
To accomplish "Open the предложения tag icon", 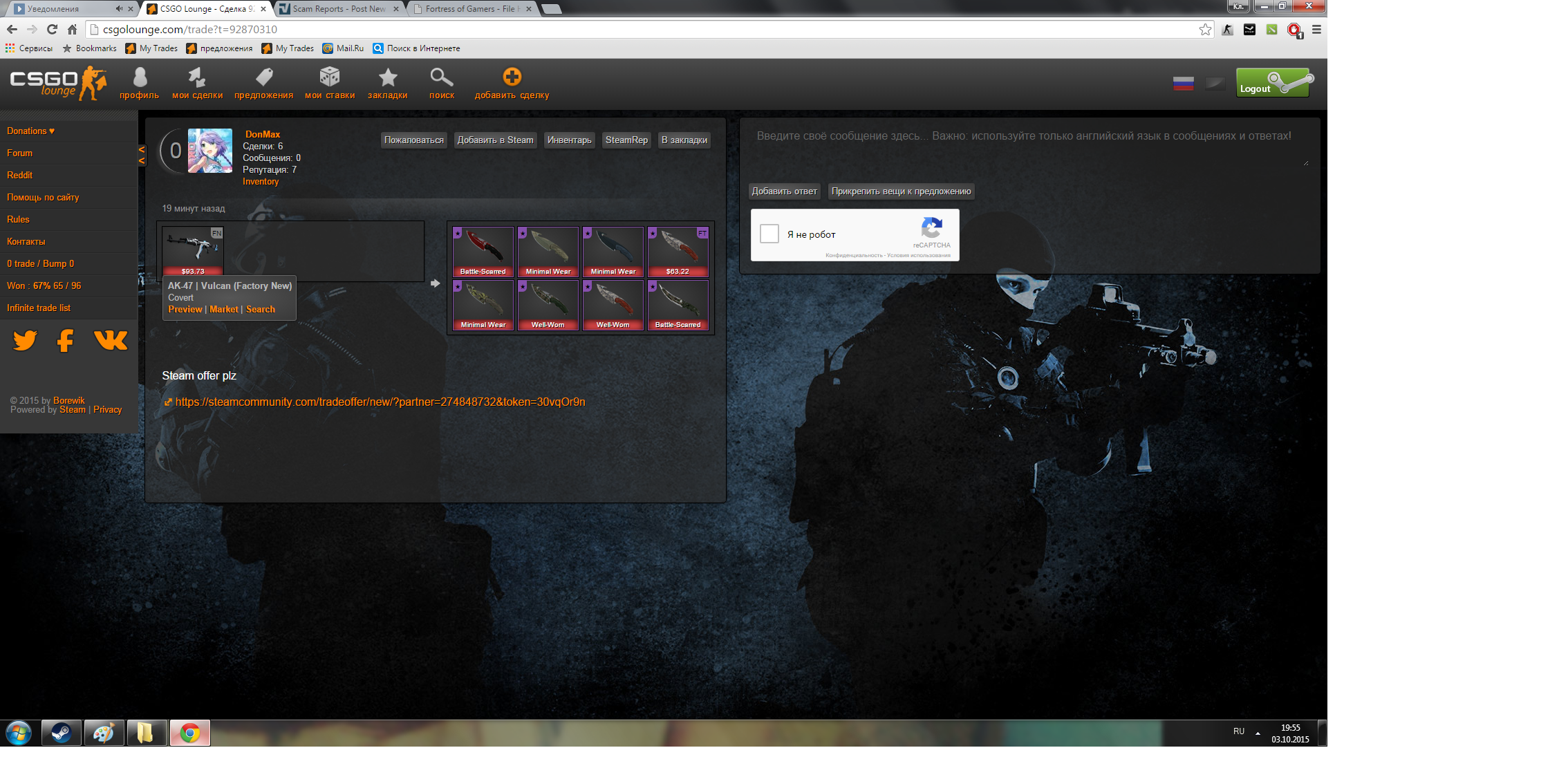I will 263,77.
